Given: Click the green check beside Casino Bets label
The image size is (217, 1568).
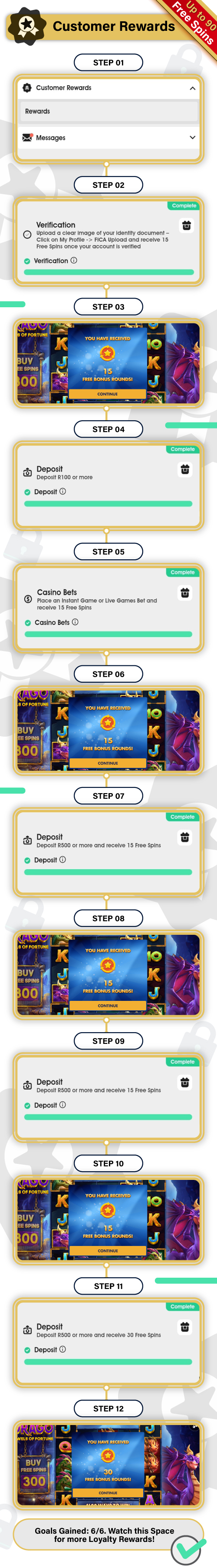Looking at the screenshot, I should pos(28,623).
